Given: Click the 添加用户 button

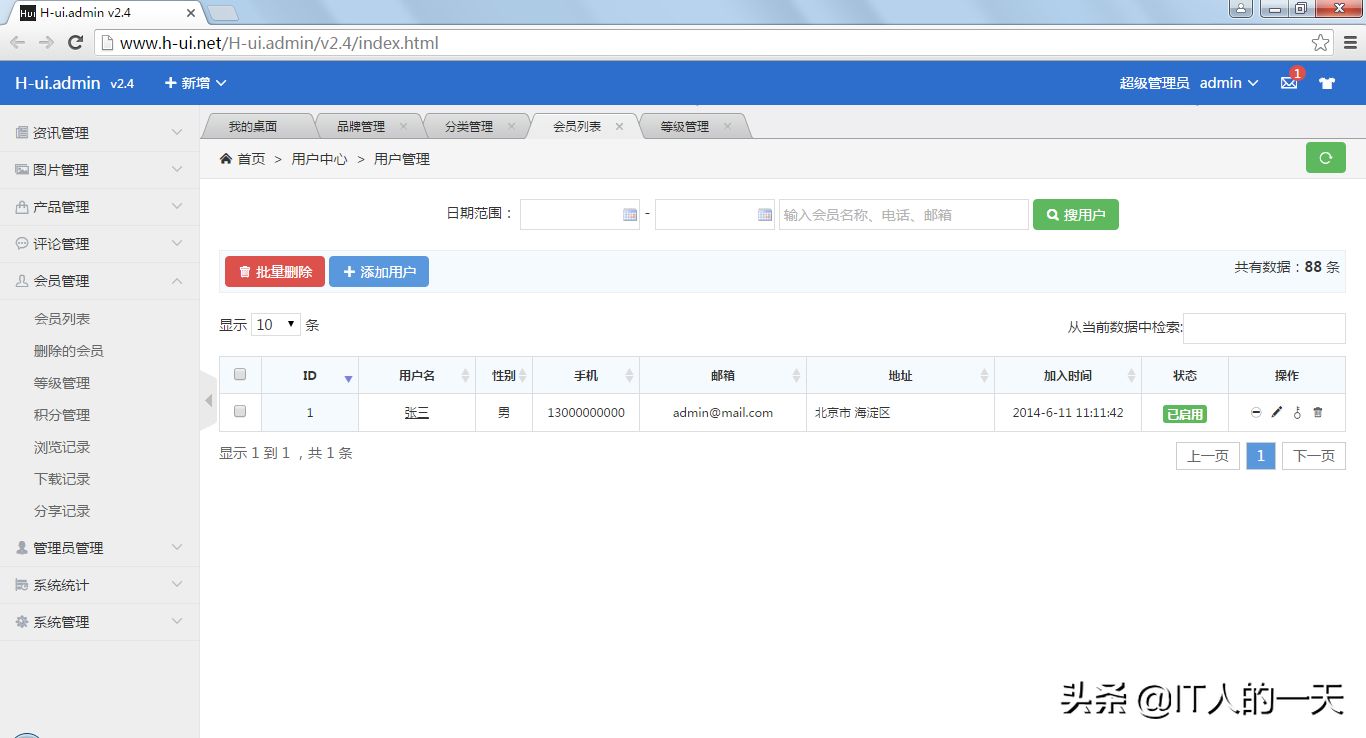Looking at the screenshot, I should coord(379,272).
